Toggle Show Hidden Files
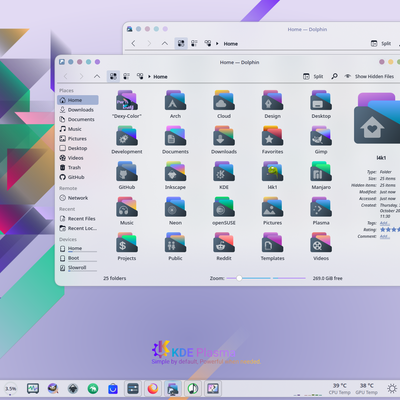Image resolution: width=400 pixels, height=400 pixels. click(369, 76)
